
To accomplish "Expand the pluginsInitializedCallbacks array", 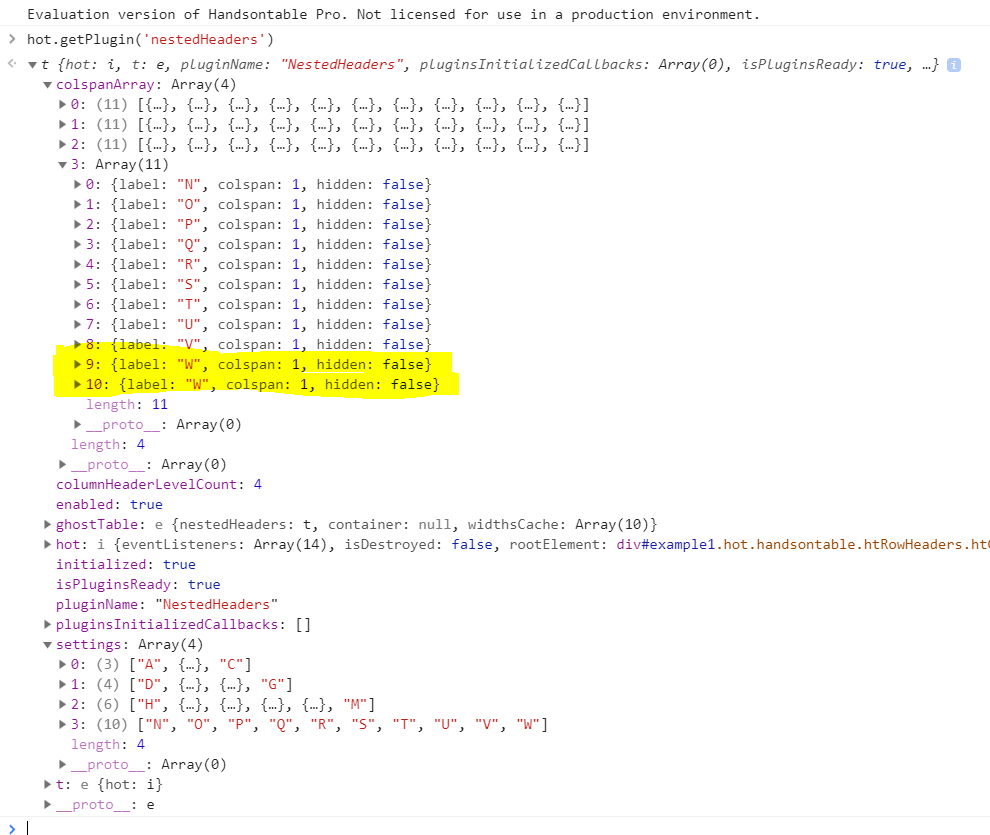I will pos(46,624).
